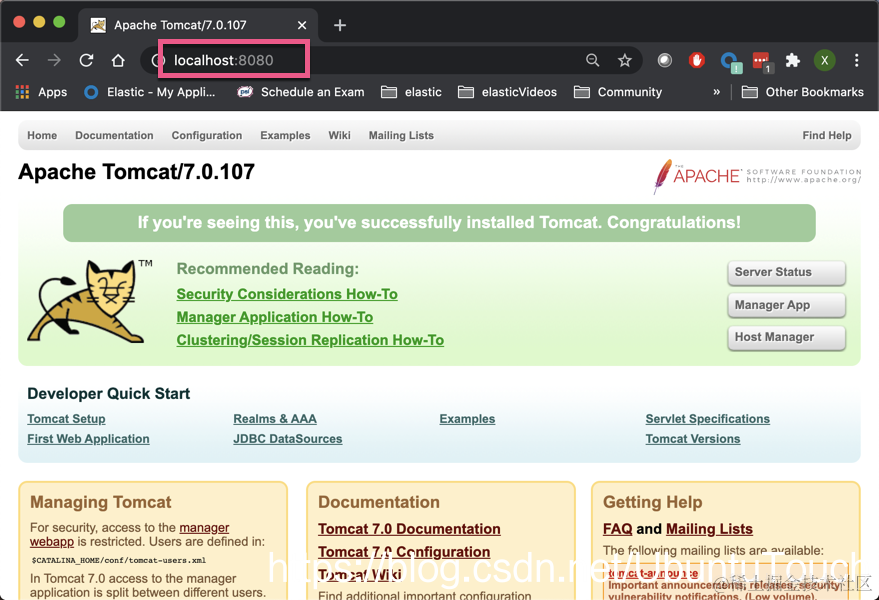Open Security Considerations How-To link
Screen dimensions: 879x600
click(x=287, y=294)
